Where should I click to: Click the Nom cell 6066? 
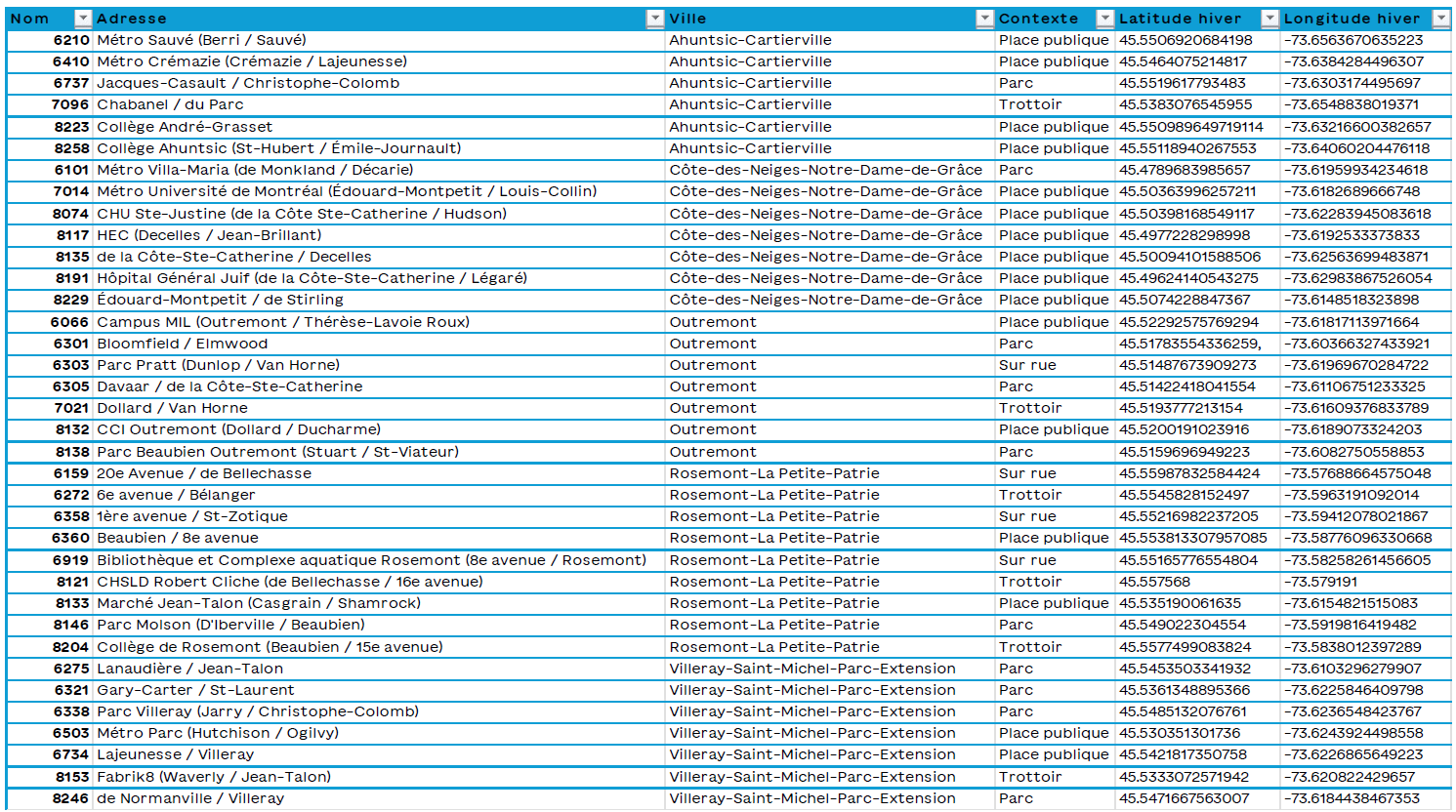[50, 322]
